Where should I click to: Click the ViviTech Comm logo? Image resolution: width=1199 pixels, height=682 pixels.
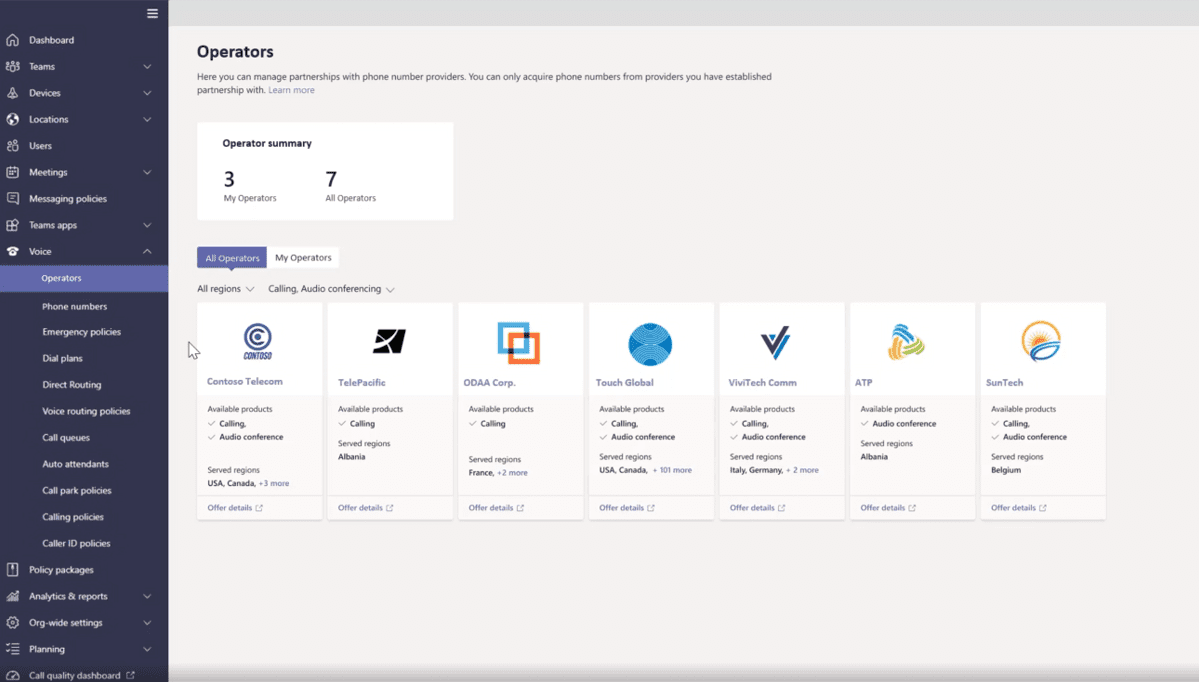[x=775, y=343]
